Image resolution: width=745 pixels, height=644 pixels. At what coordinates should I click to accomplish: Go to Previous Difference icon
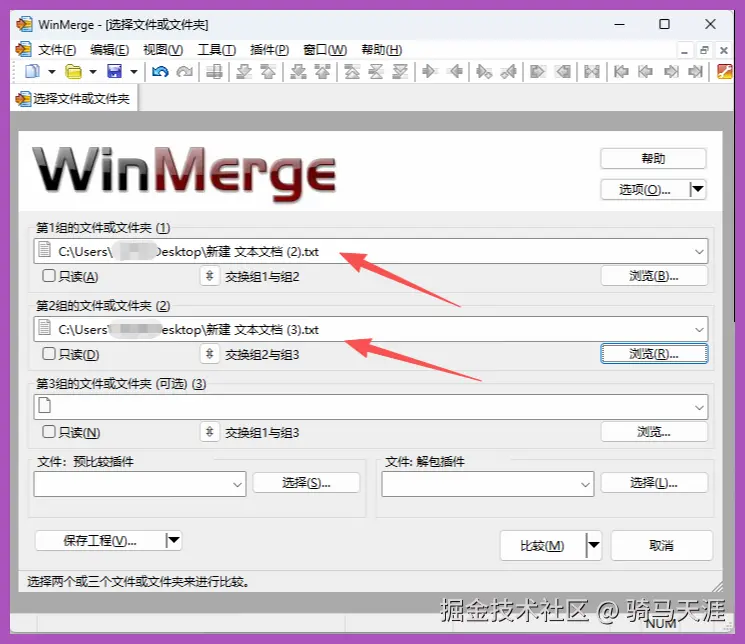point(268,72)
